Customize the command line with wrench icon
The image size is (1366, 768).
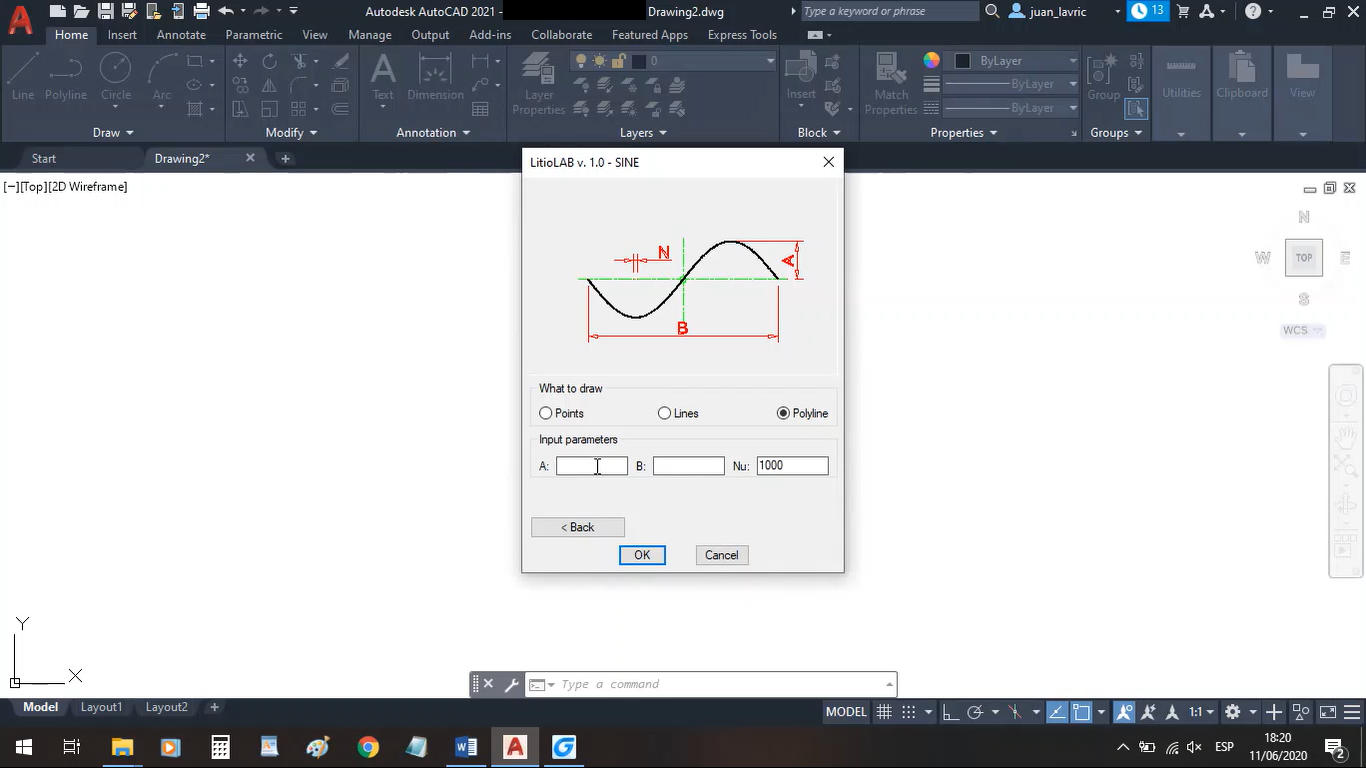click(510, 684)
